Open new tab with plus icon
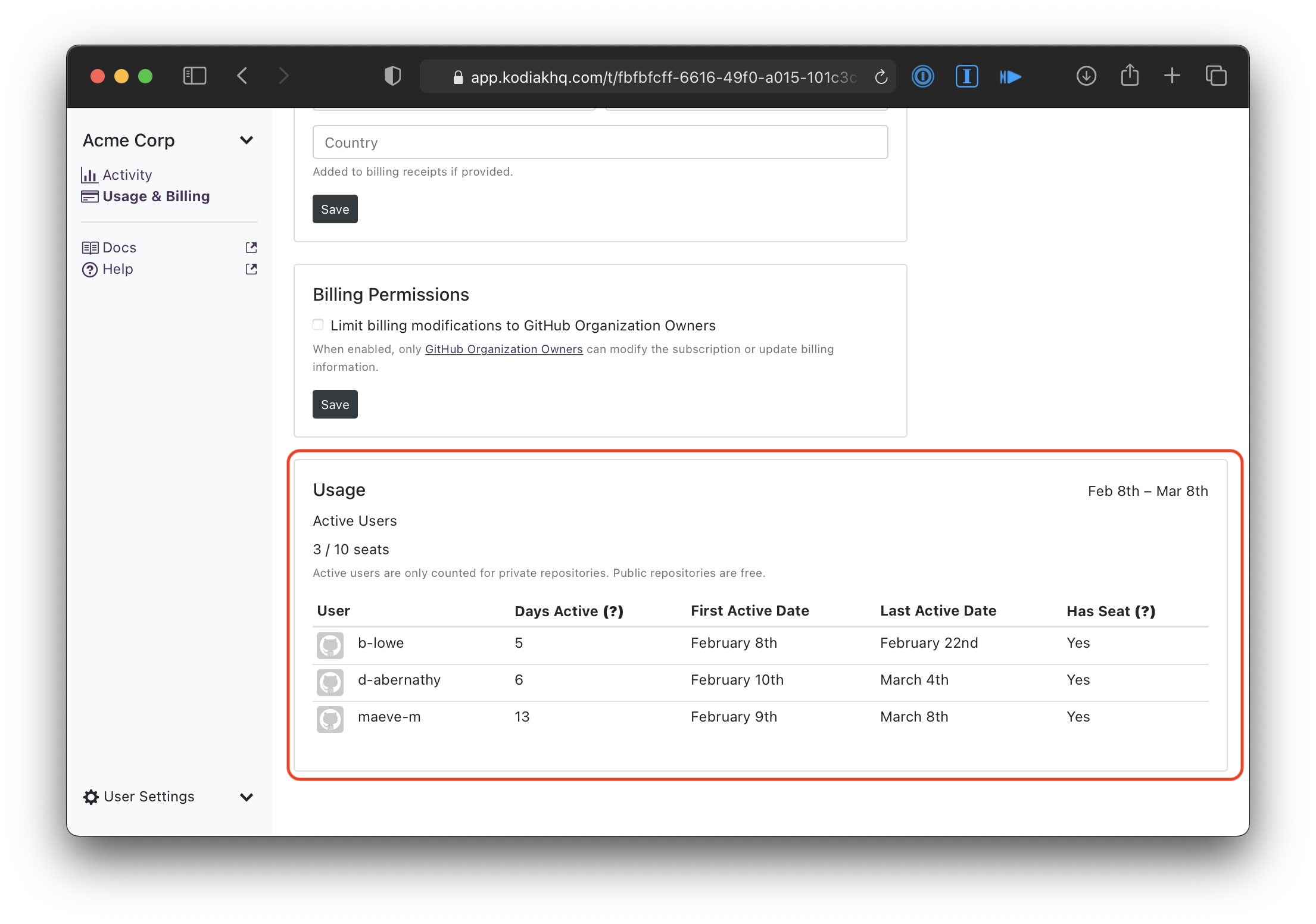The width and height of the screenshot is (1316, 924). coord(1172,76)
